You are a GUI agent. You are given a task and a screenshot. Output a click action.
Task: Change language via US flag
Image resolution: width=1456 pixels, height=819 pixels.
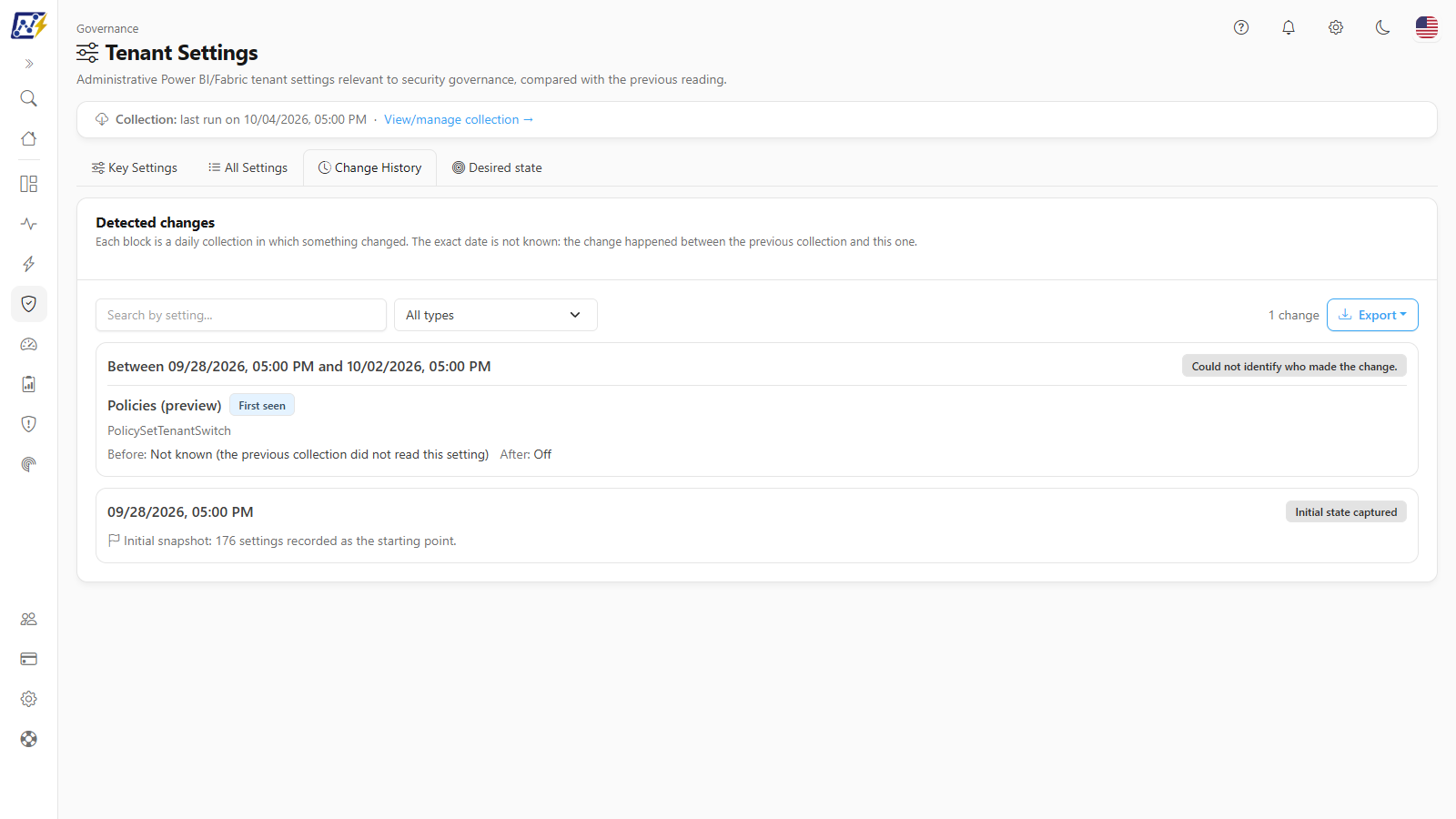(1427, 27)
